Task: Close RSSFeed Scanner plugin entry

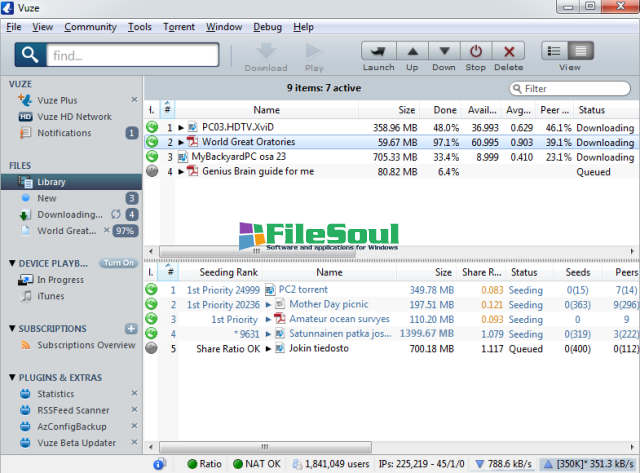Action: (x=134, y=410)
